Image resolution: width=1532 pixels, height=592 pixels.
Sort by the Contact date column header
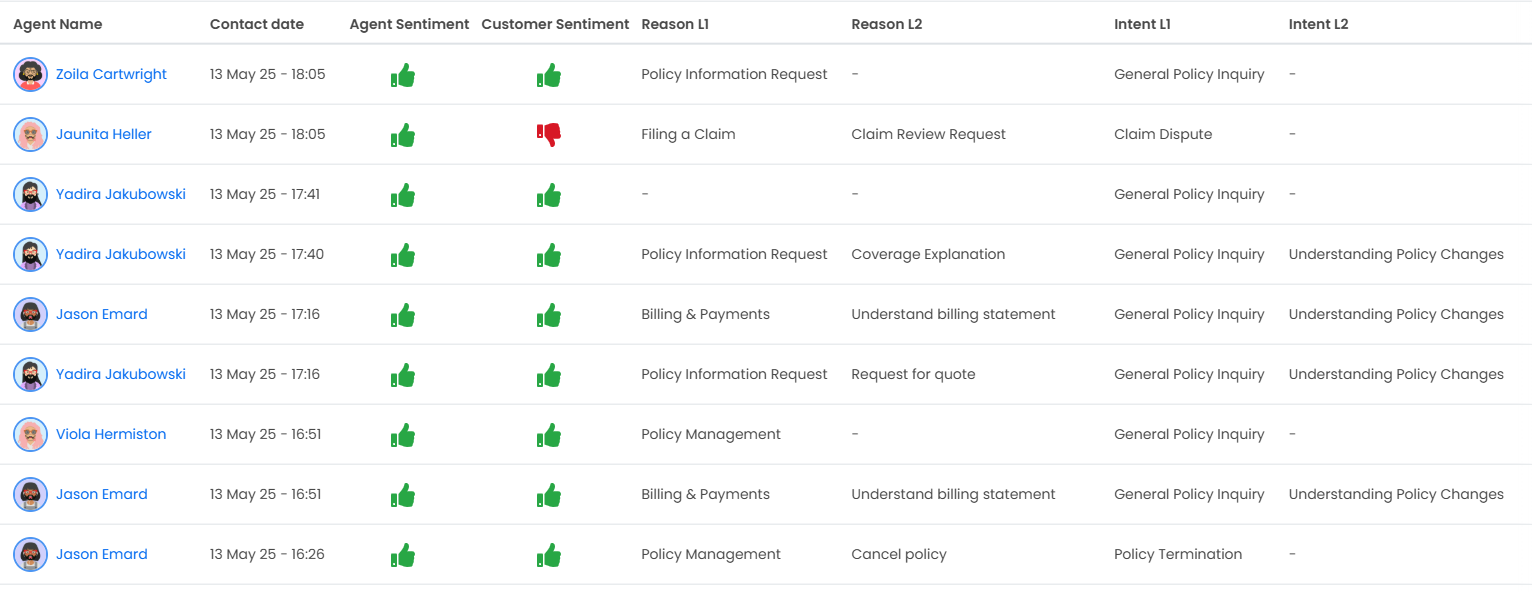pyautogui.click(x=257, y=24)
